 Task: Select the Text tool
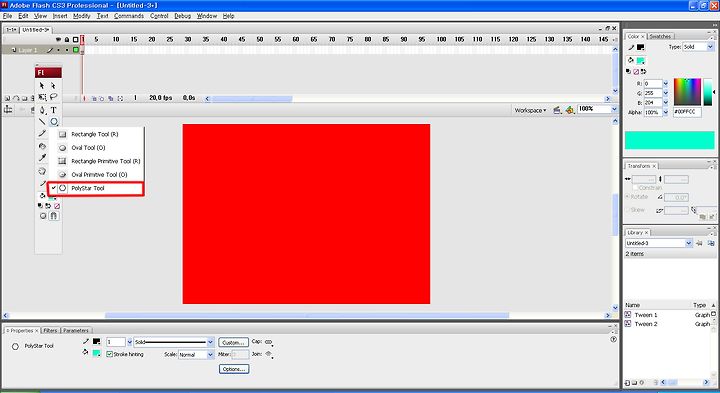pyautogui.click(x=53, y=110)
